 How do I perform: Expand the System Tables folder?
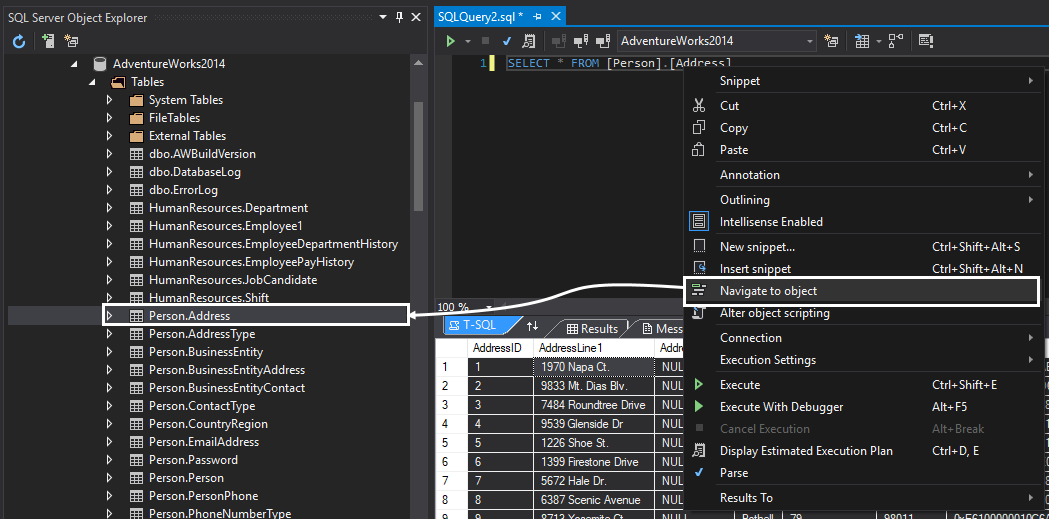point(110,100)
